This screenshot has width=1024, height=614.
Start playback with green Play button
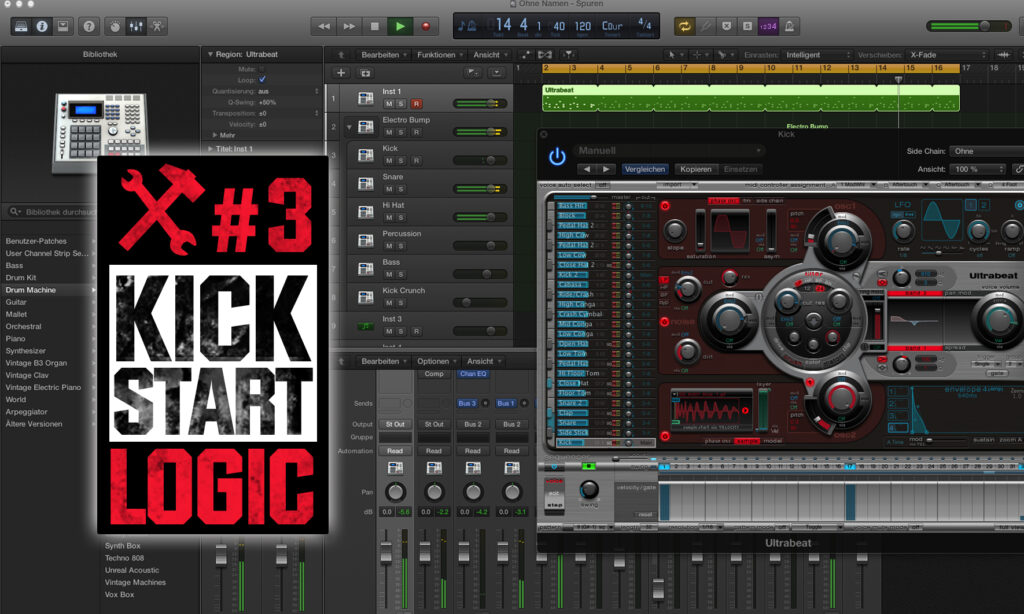[400, 26]
